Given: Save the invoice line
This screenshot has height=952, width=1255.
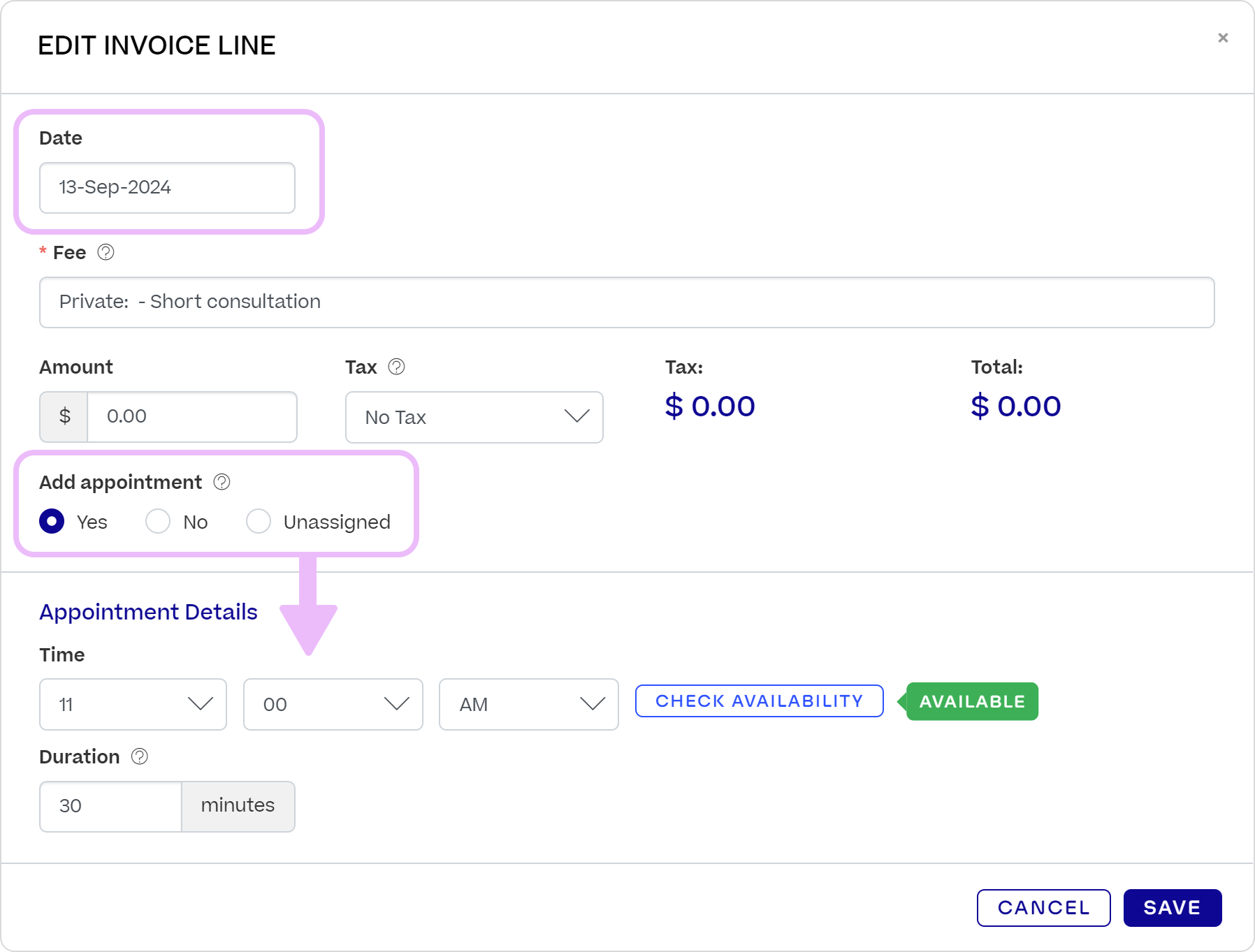Looking at the screenshot, I should (x=1173, y=908).
